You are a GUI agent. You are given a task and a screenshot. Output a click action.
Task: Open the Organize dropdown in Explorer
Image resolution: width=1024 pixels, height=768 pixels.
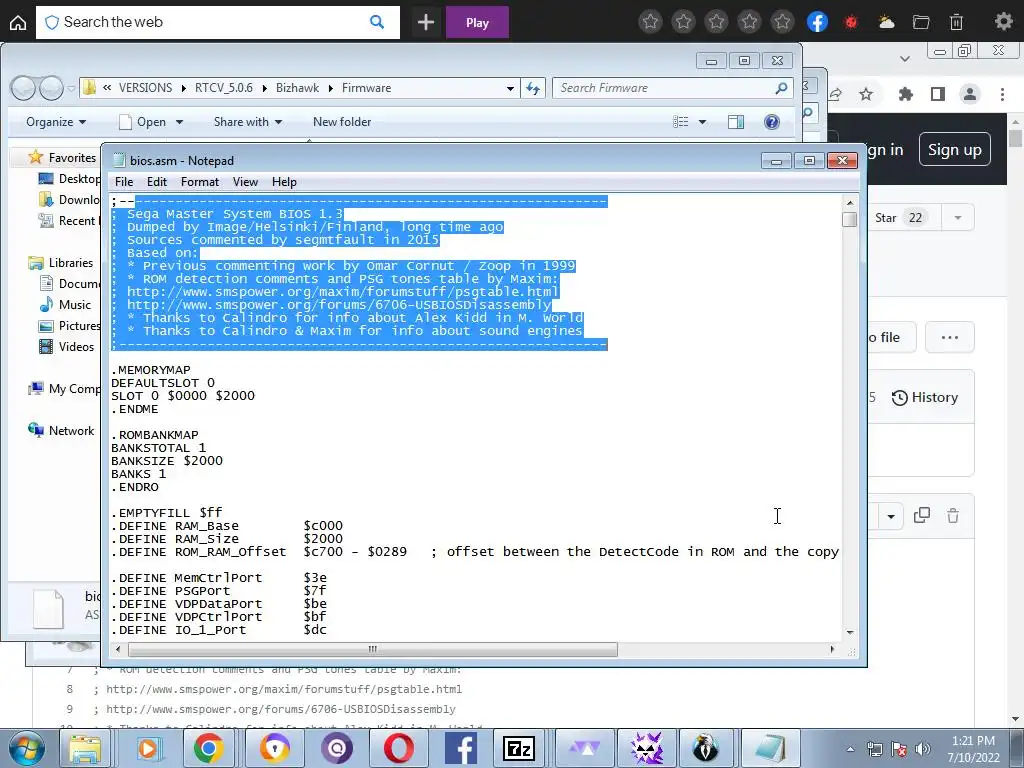tap(56, 122)
